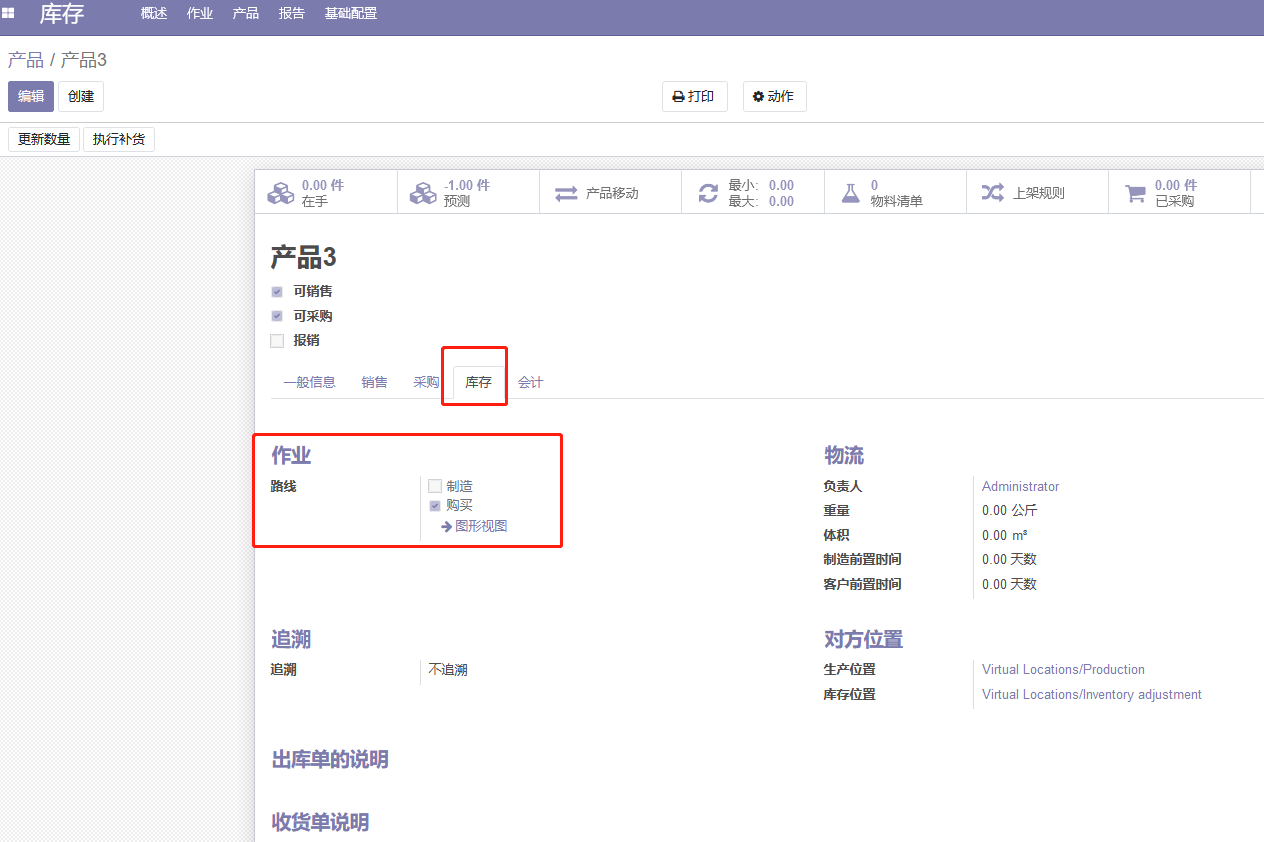Click the 编辑 button
1264x842 pixels.
tap(31, 97)
